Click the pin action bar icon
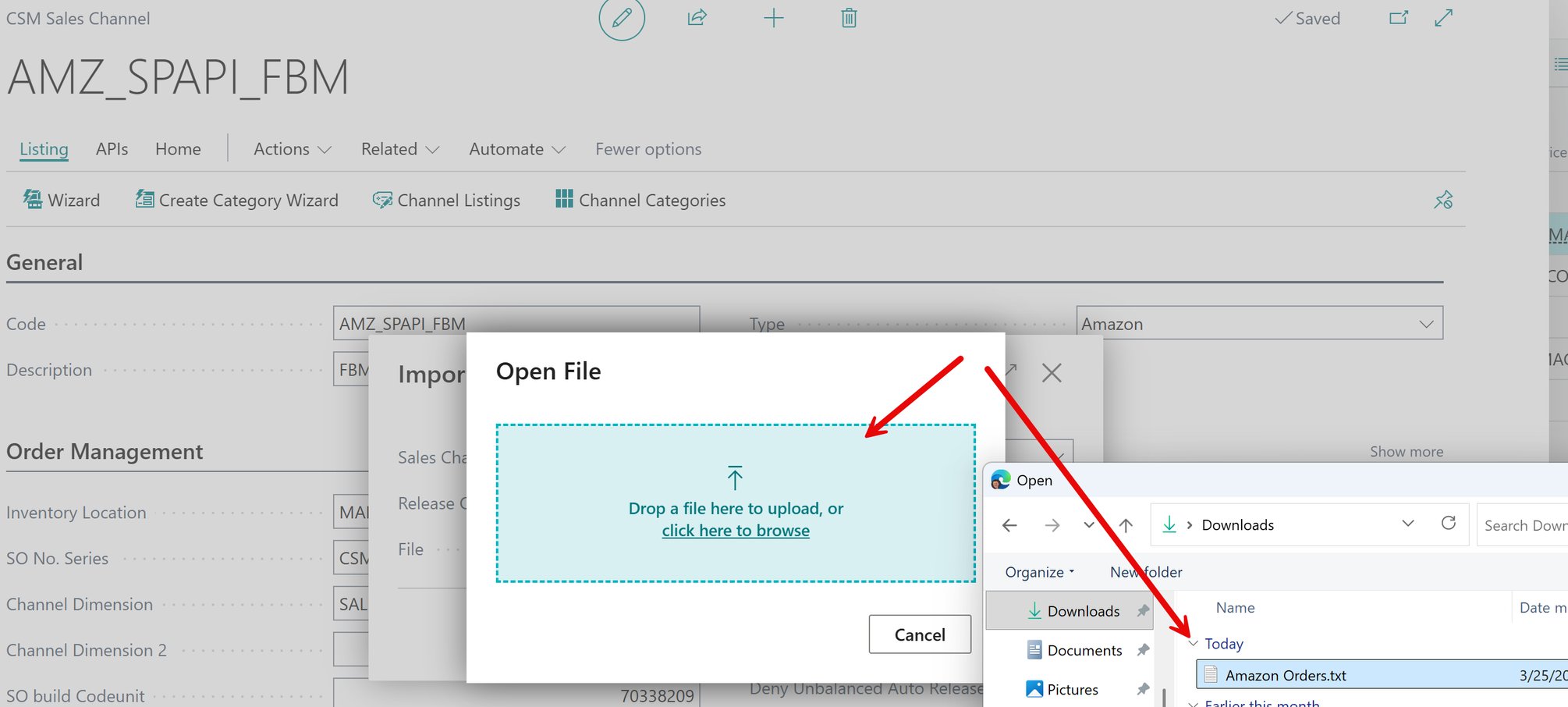The height and width of the screenshot is (707, 1568). pyautogui.click(x=1443, y=200)
